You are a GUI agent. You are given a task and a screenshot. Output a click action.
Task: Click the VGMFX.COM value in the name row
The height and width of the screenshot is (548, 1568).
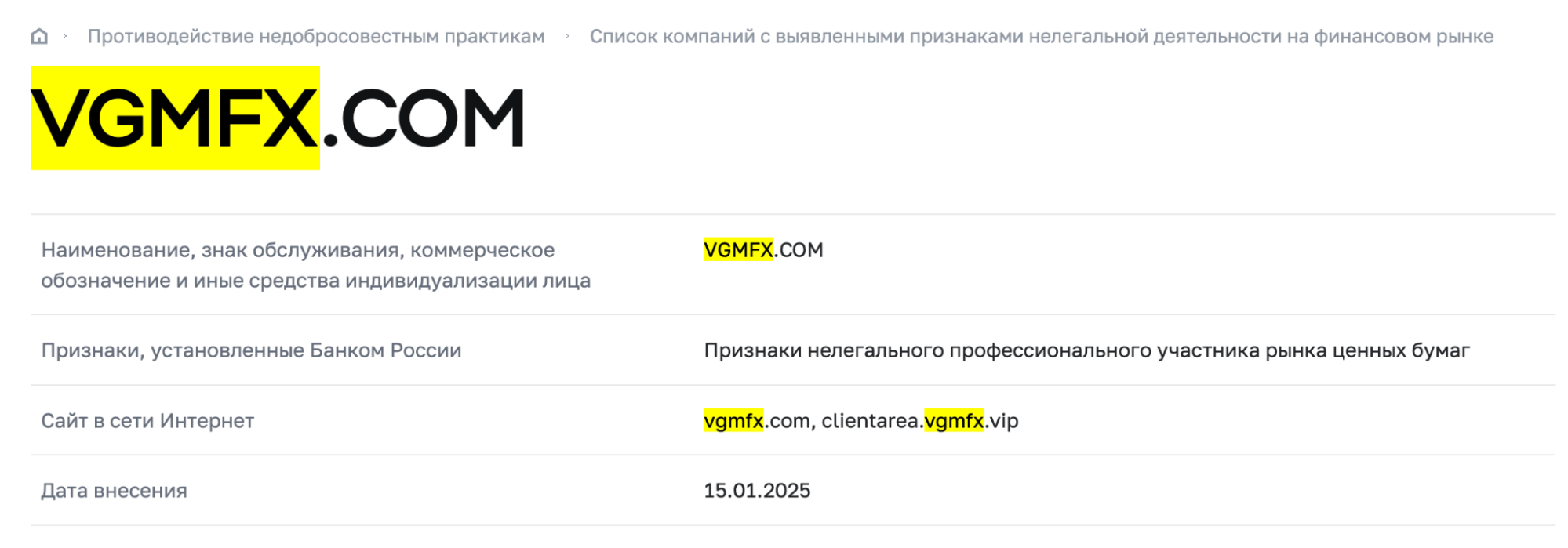click(762, 250)
